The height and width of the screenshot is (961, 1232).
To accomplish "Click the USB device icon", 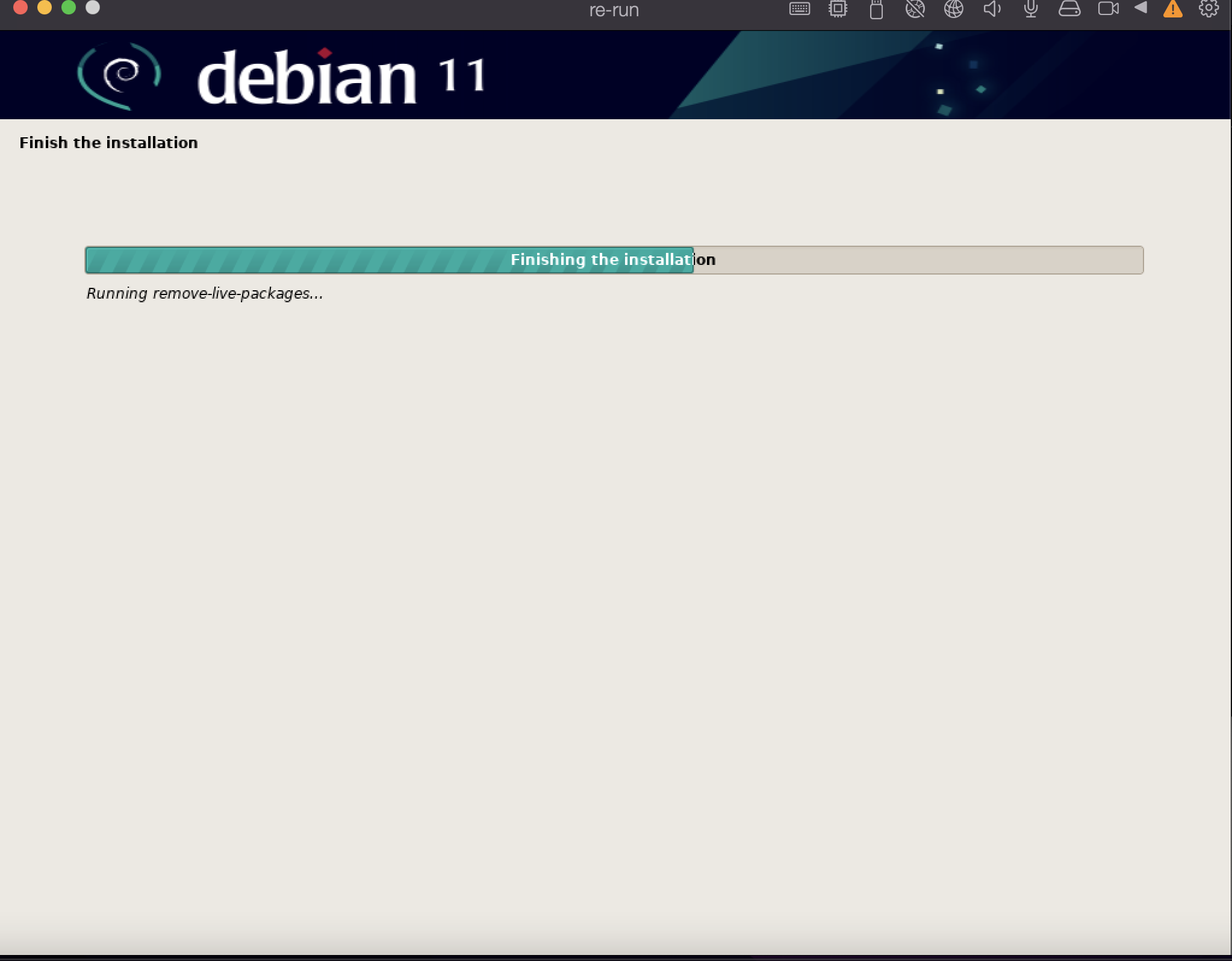I will [876, 10].
